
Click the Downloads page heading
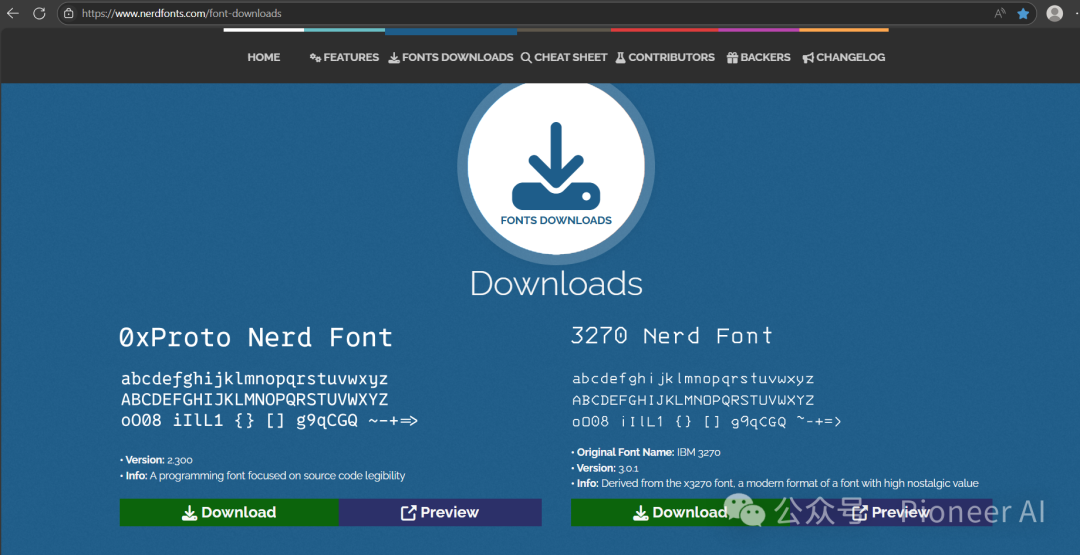click(x=556, y=283)
